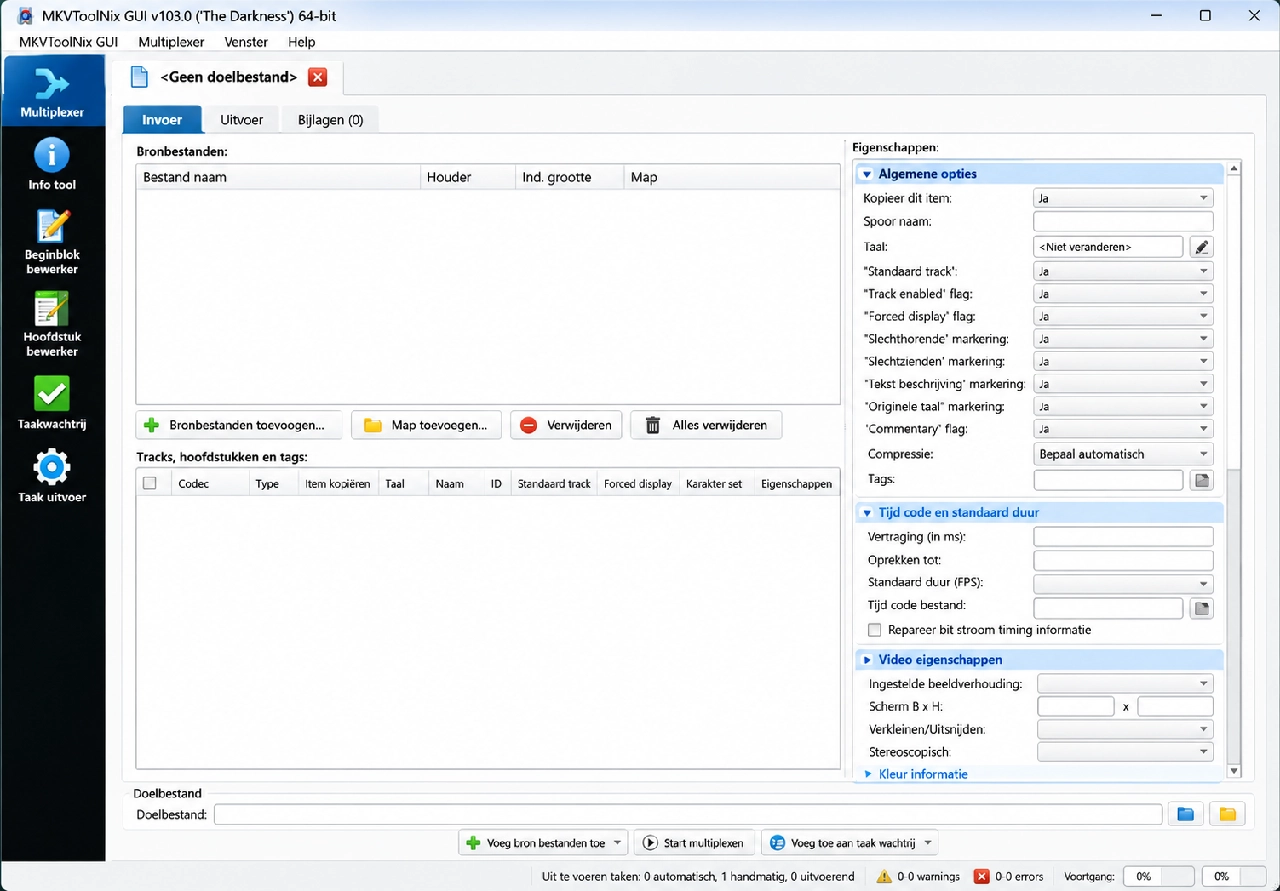
Task: Expand the Kleur informatie section
Action: (868, 774)
